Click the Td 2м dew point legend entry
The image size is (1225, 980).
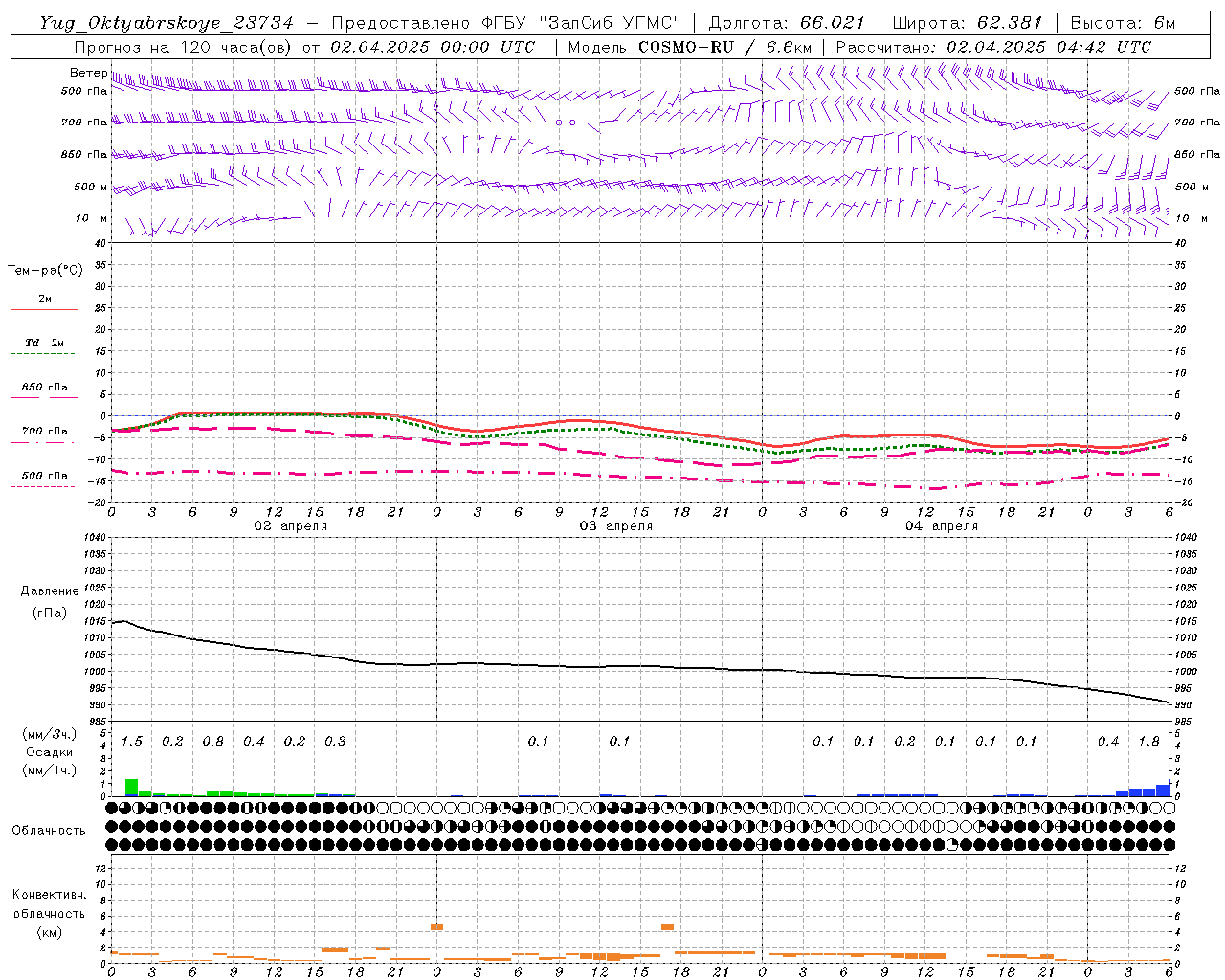[45, 343]
